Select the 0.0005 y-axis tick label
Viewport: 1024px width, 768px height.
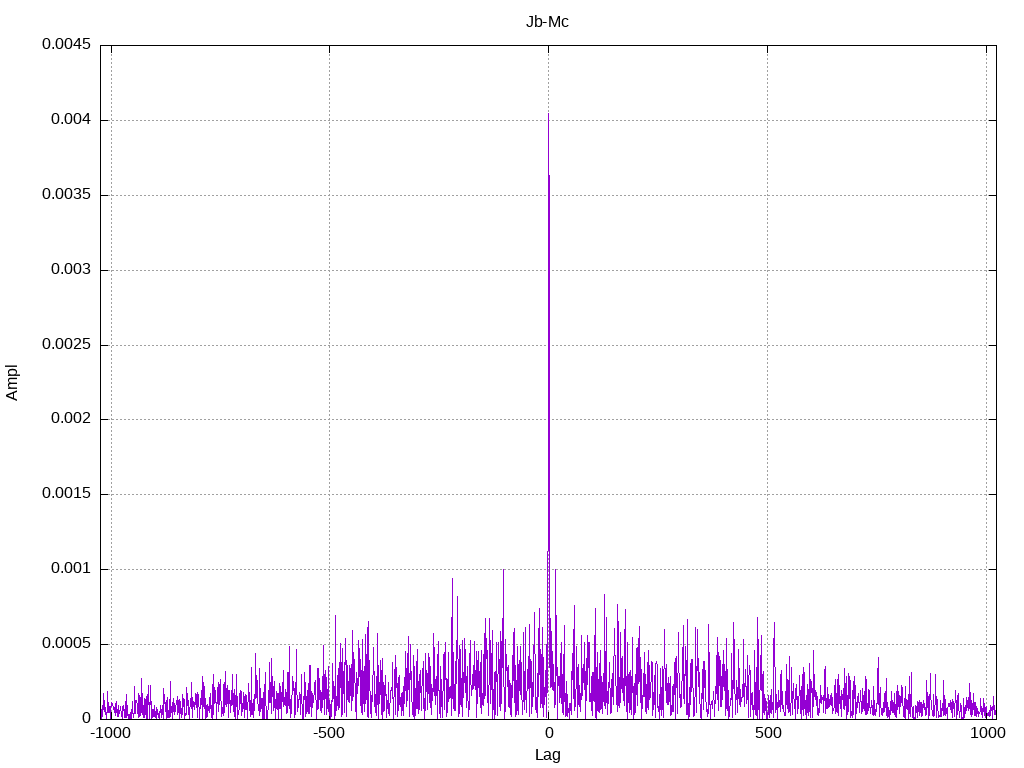[x=66, y=644]
